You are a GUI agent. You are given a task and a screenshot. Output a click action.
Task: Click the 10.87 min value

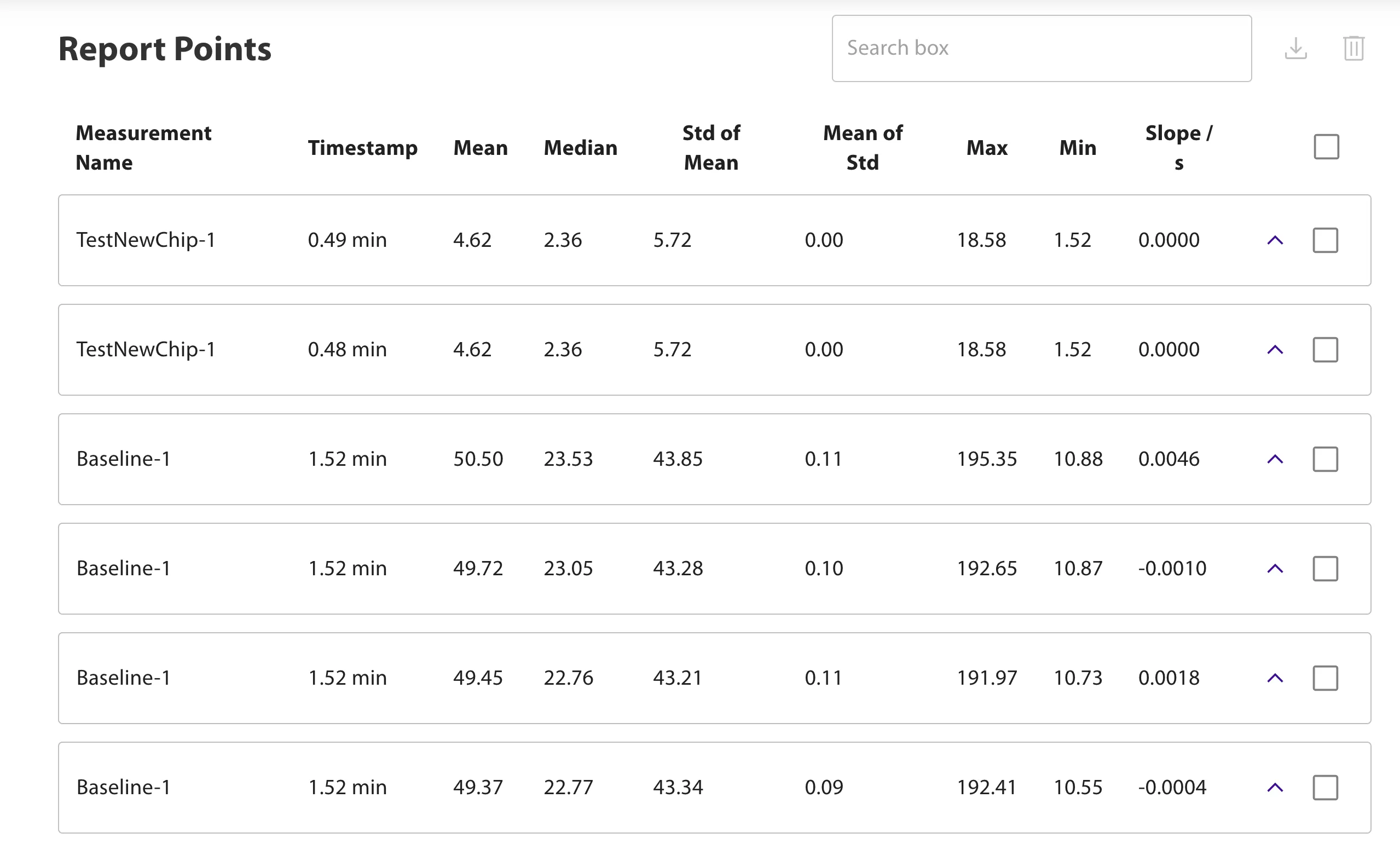pos(1078,568)
